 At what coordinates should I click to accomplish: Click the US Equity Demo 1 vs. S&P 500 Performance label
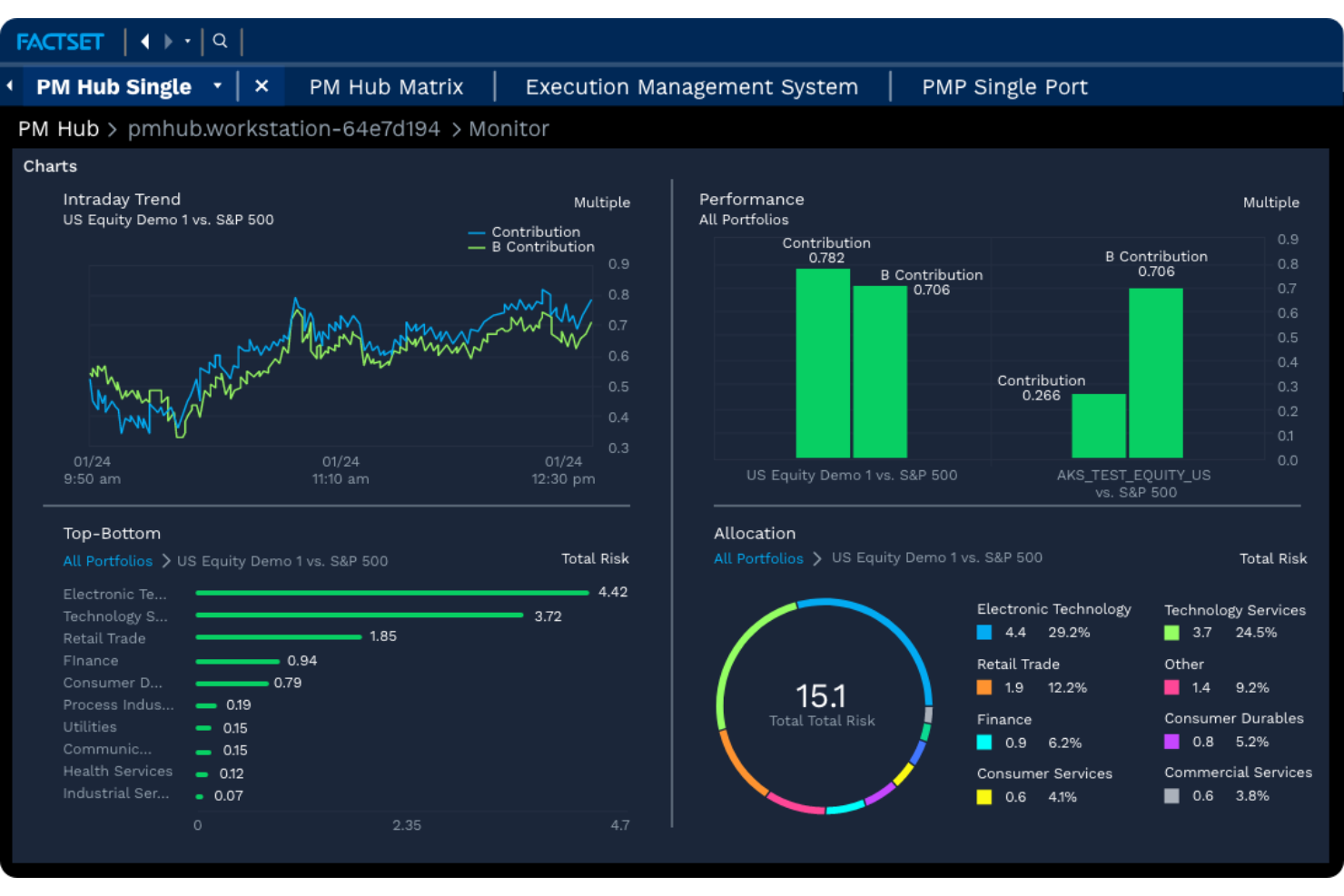[852, 475]
